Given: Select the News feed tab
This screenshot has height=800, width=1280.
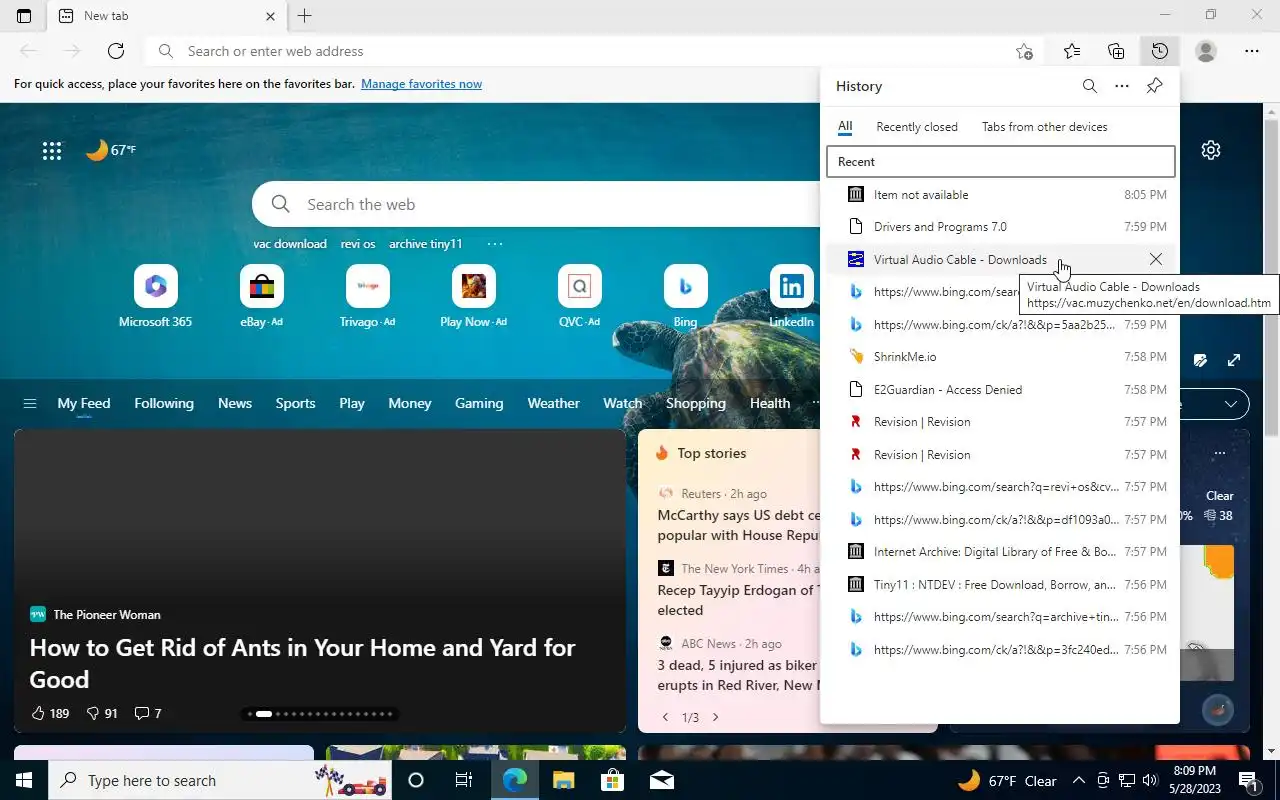Looking at the screenshot, I should coord(235,403).
